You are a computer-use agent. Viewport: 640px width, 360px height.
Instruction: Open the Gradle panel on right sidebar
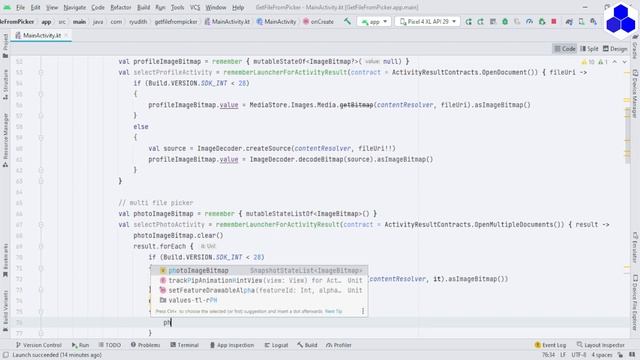click(x=635, y=48)
